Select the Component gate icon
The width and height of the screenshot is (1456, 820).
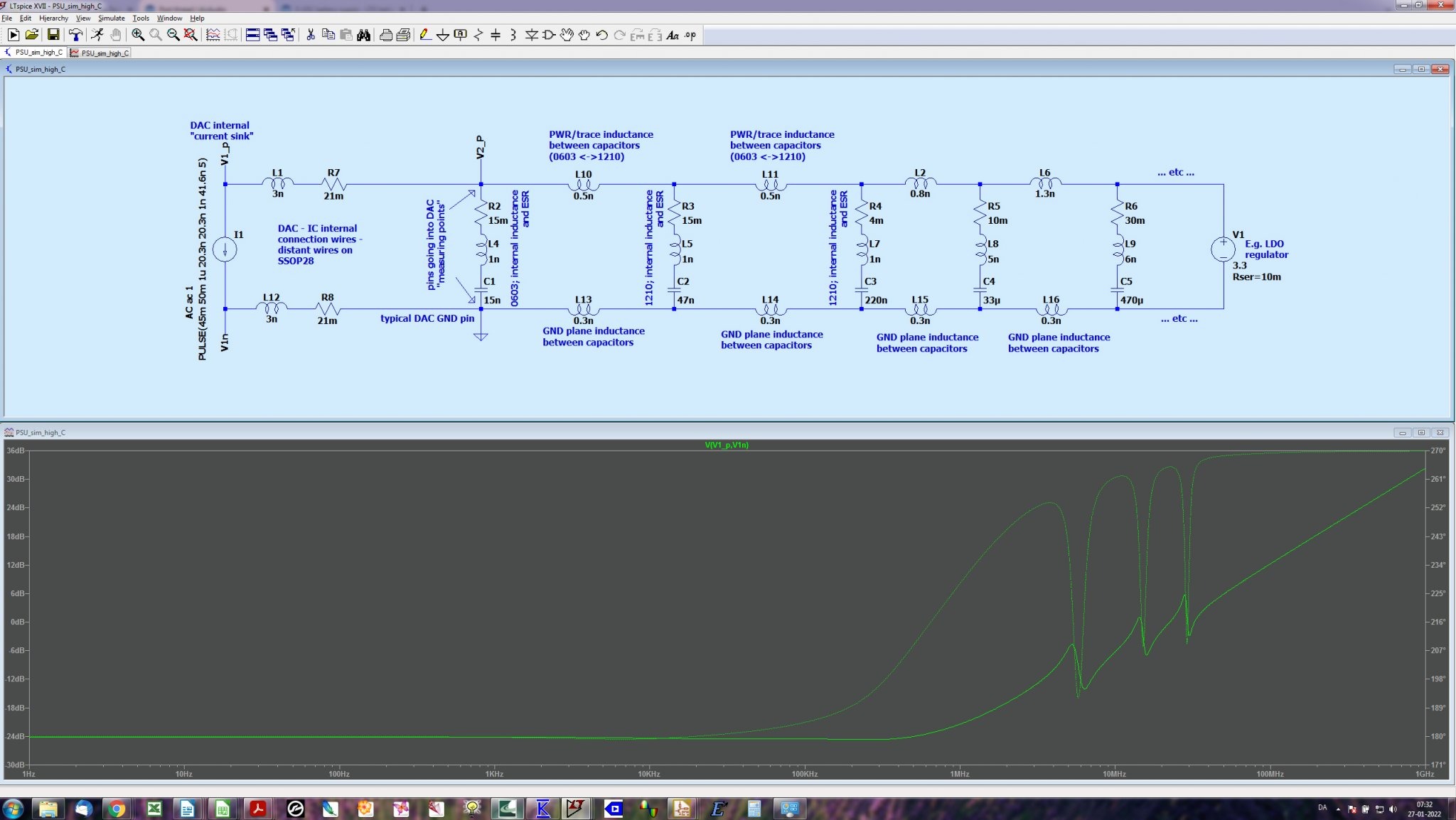click(x=549, y=35)
